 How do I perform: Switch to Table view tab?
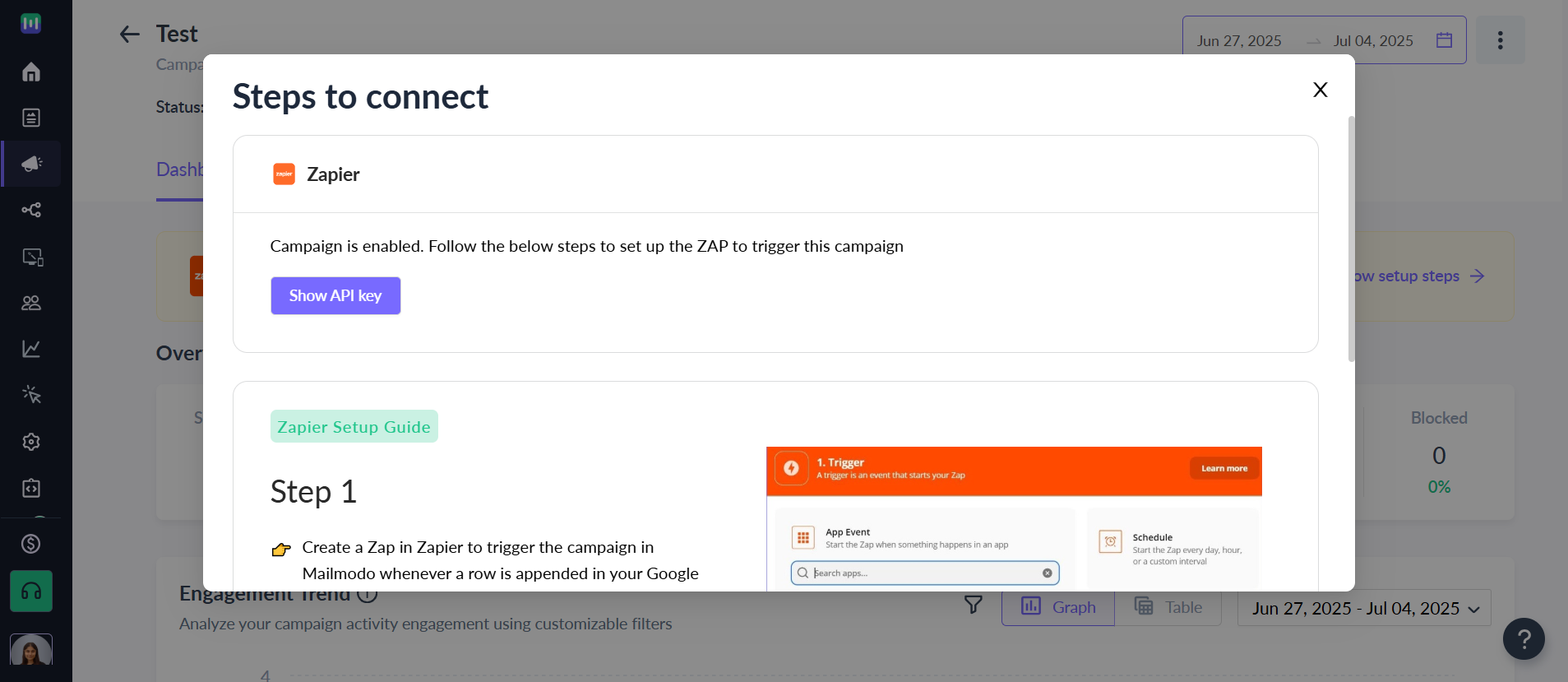click(x=1168, y=607)
